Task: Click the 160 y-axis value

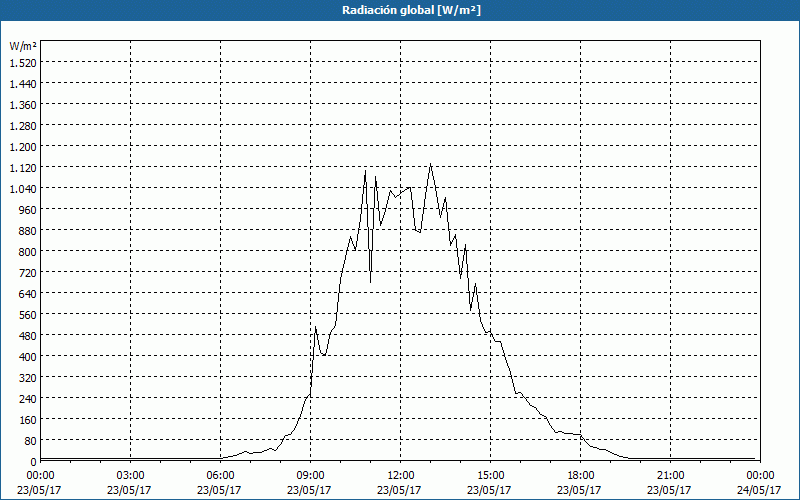Action: tap(29, 419)
